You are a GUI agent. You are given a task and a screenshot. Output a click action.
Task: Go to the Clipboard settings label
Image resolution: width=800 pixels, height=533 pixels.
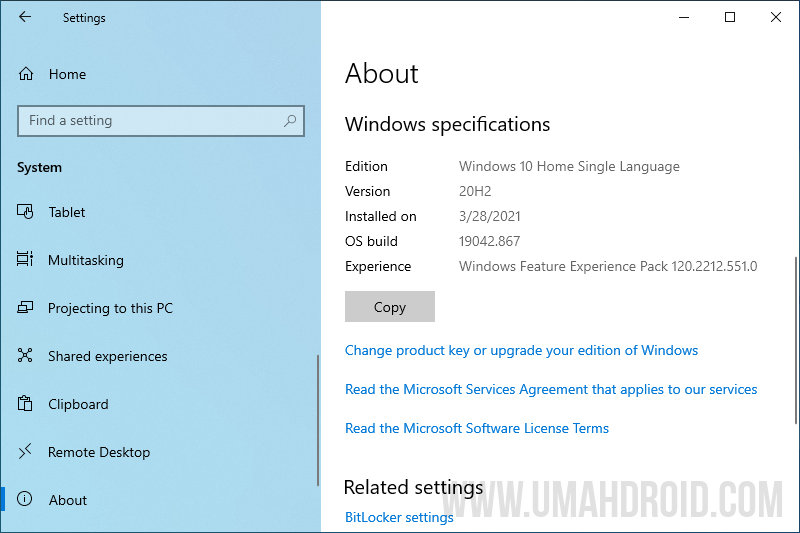coord(78,404)
